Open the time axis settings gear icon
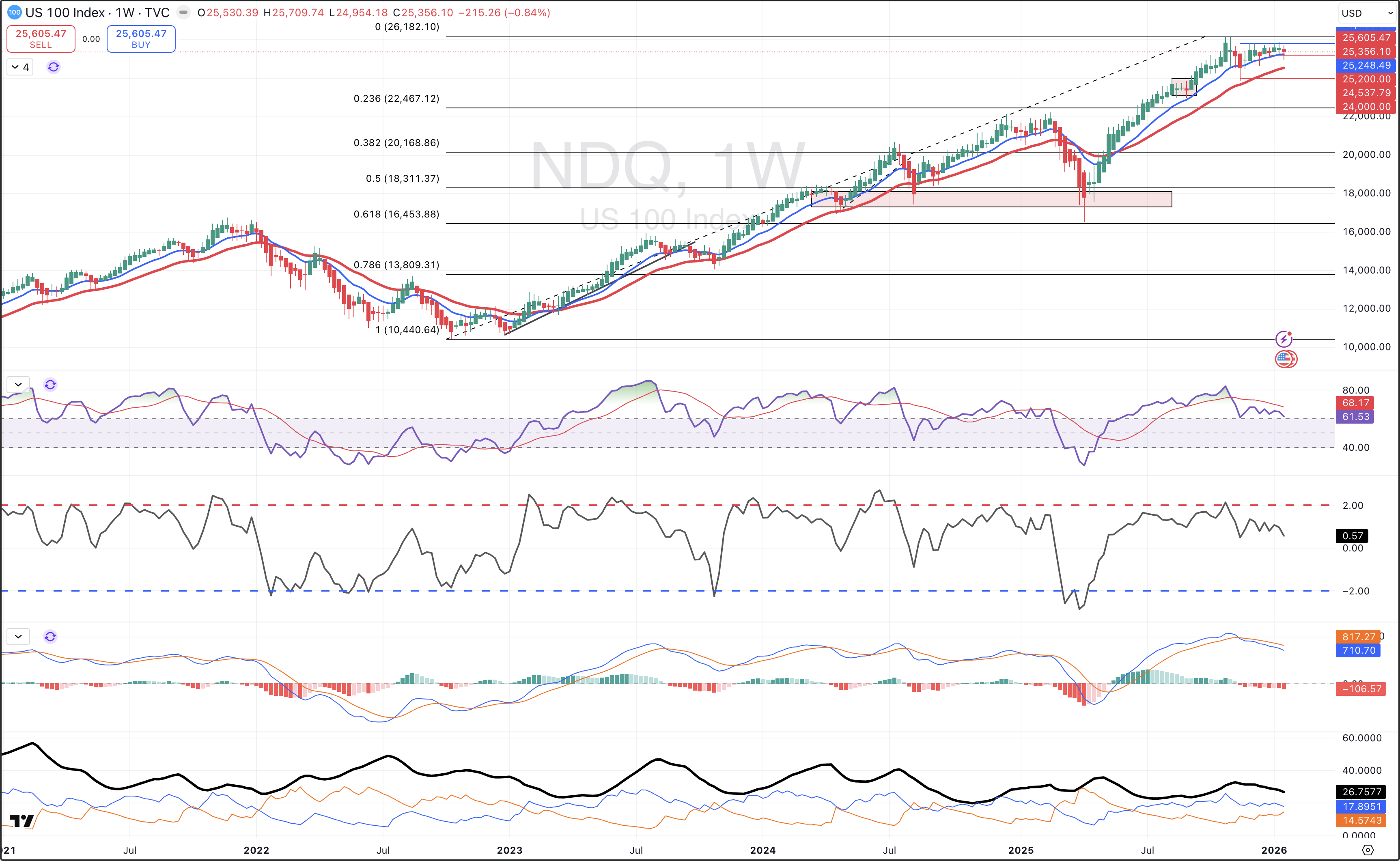The width and height of the screenshot is (1400, 861). click(1368, 850)
